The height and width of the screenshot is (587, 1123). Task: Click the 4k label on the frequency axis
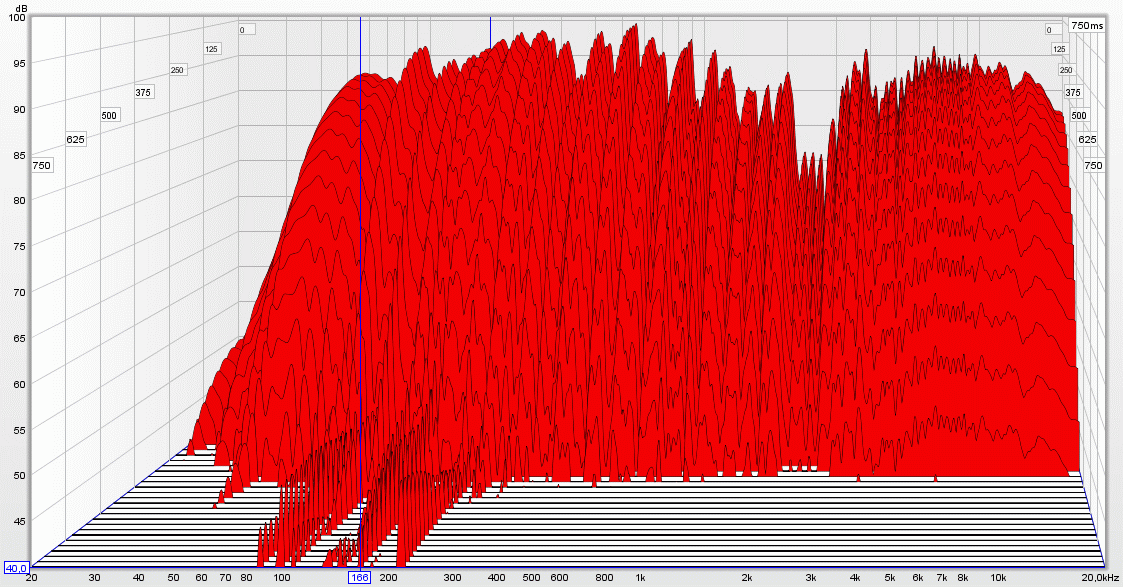[x=855, y=578]
